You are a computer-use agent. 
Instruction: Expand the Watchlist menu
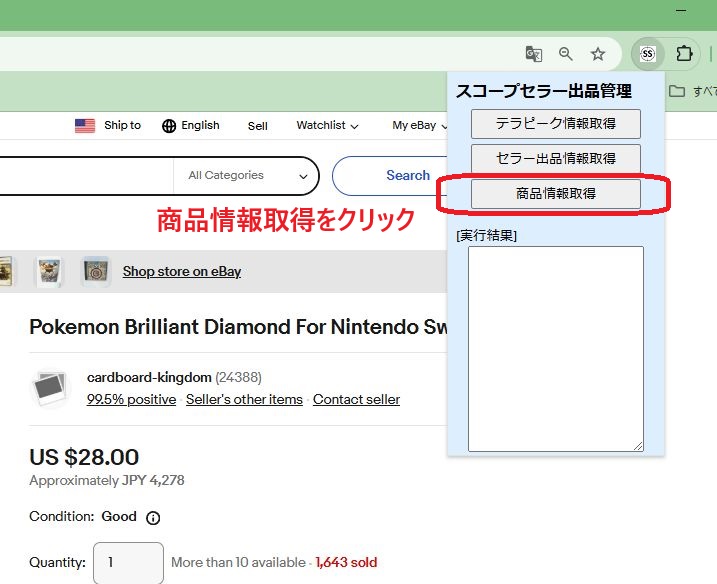coord(327,125)
